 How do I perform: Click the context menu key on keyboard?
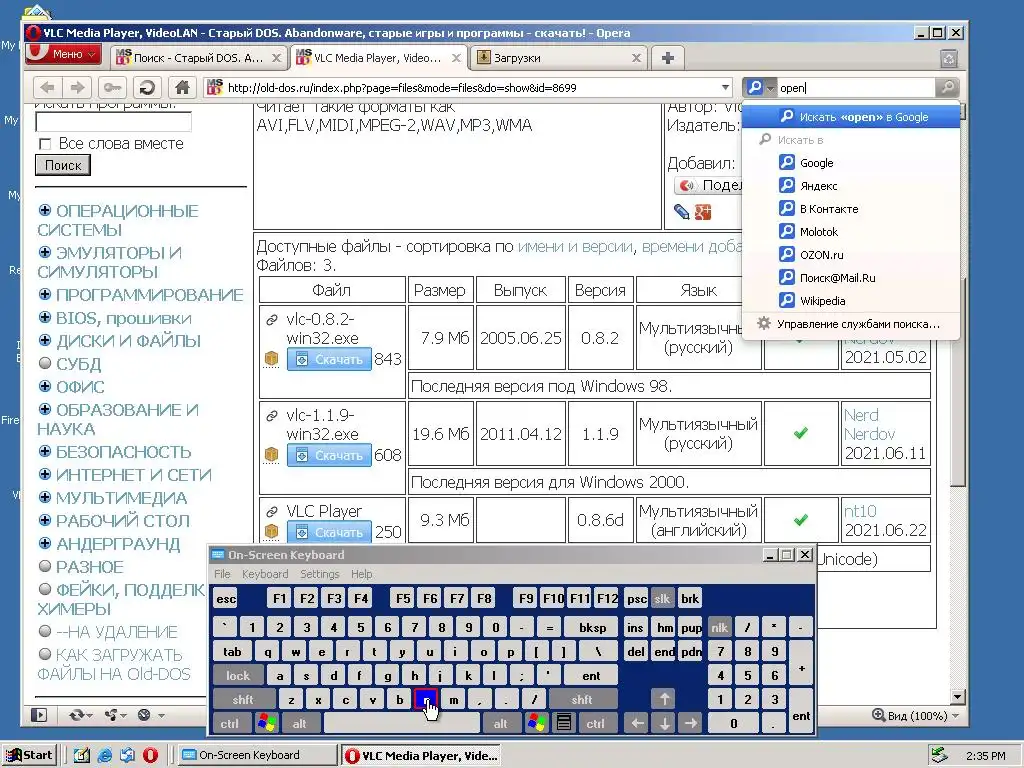coord(564,724)
